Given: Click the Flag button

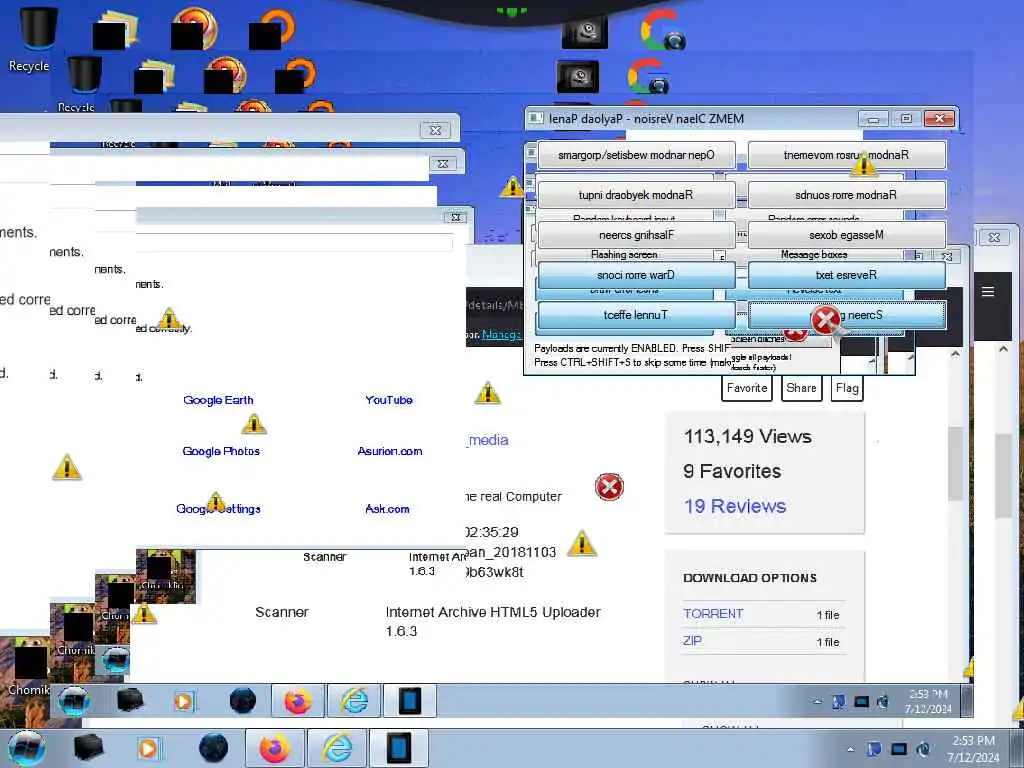Looking at the screenshot, I should 847,388.
